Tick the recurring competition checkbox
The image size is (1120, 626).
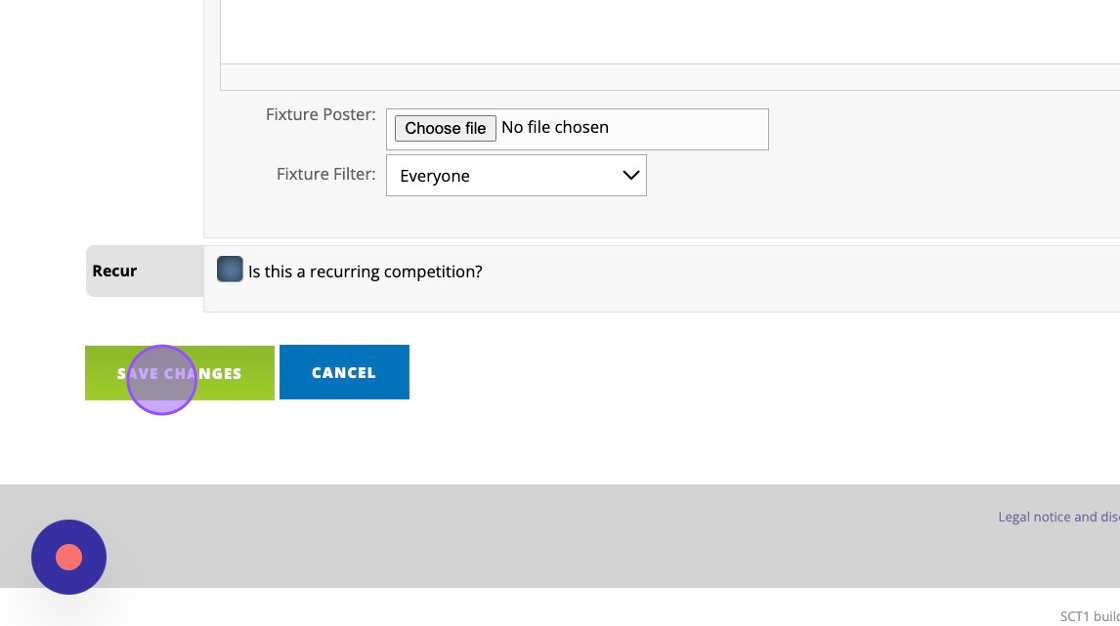click(x=230, y=269)
